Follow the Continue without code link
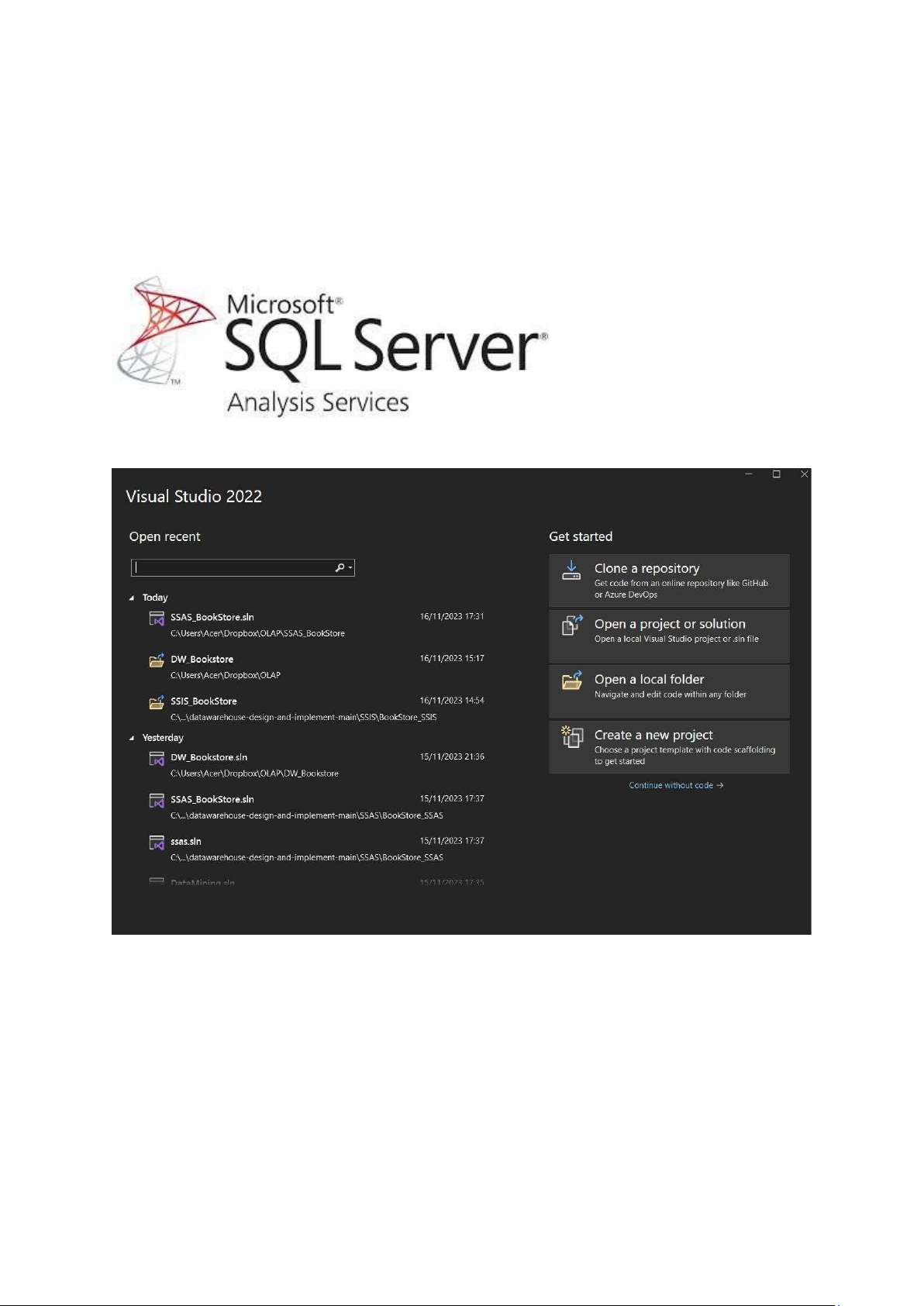 pyautogui.click(x=676, y=785)
